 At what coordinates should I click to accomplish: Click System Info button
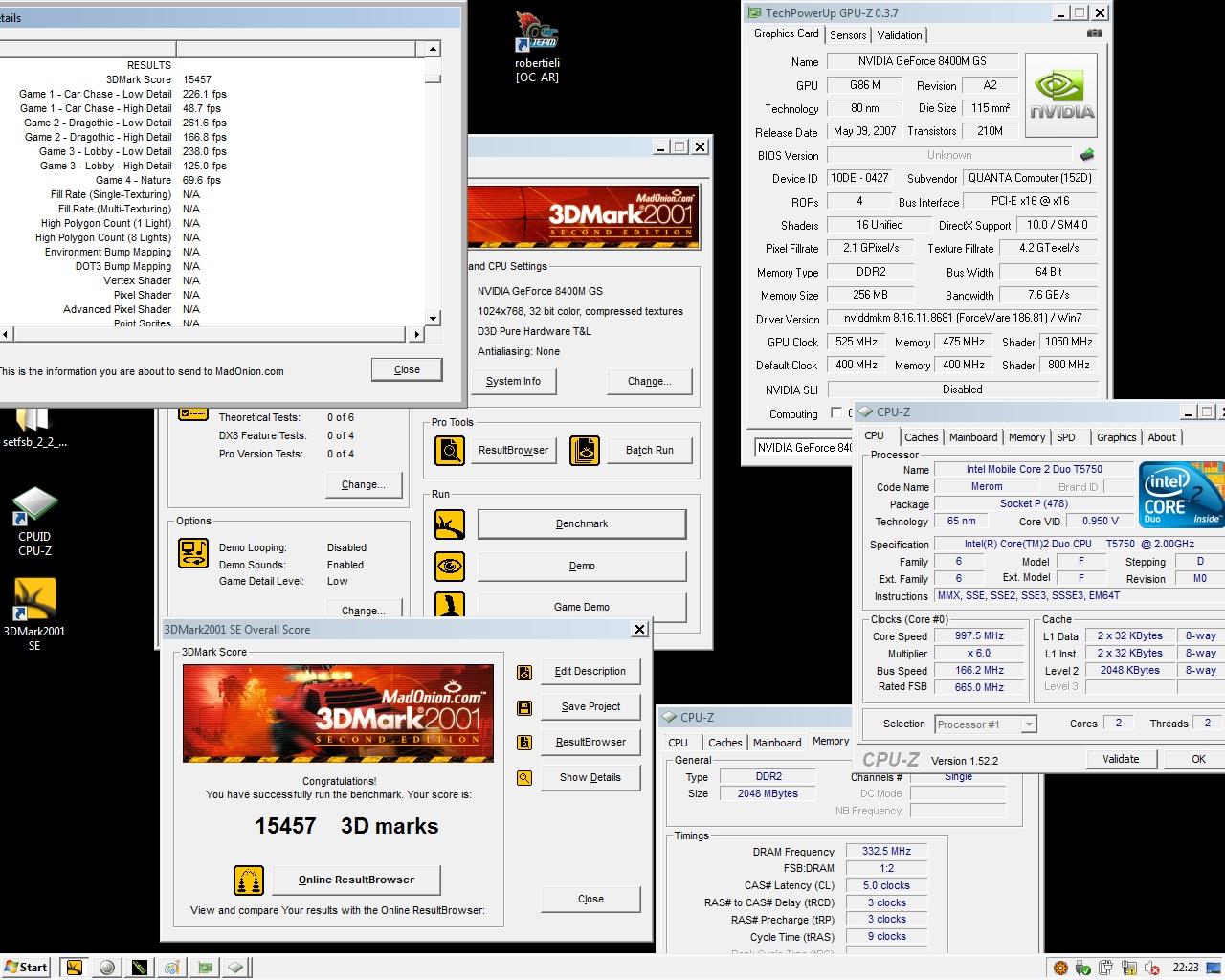point(513,381)
